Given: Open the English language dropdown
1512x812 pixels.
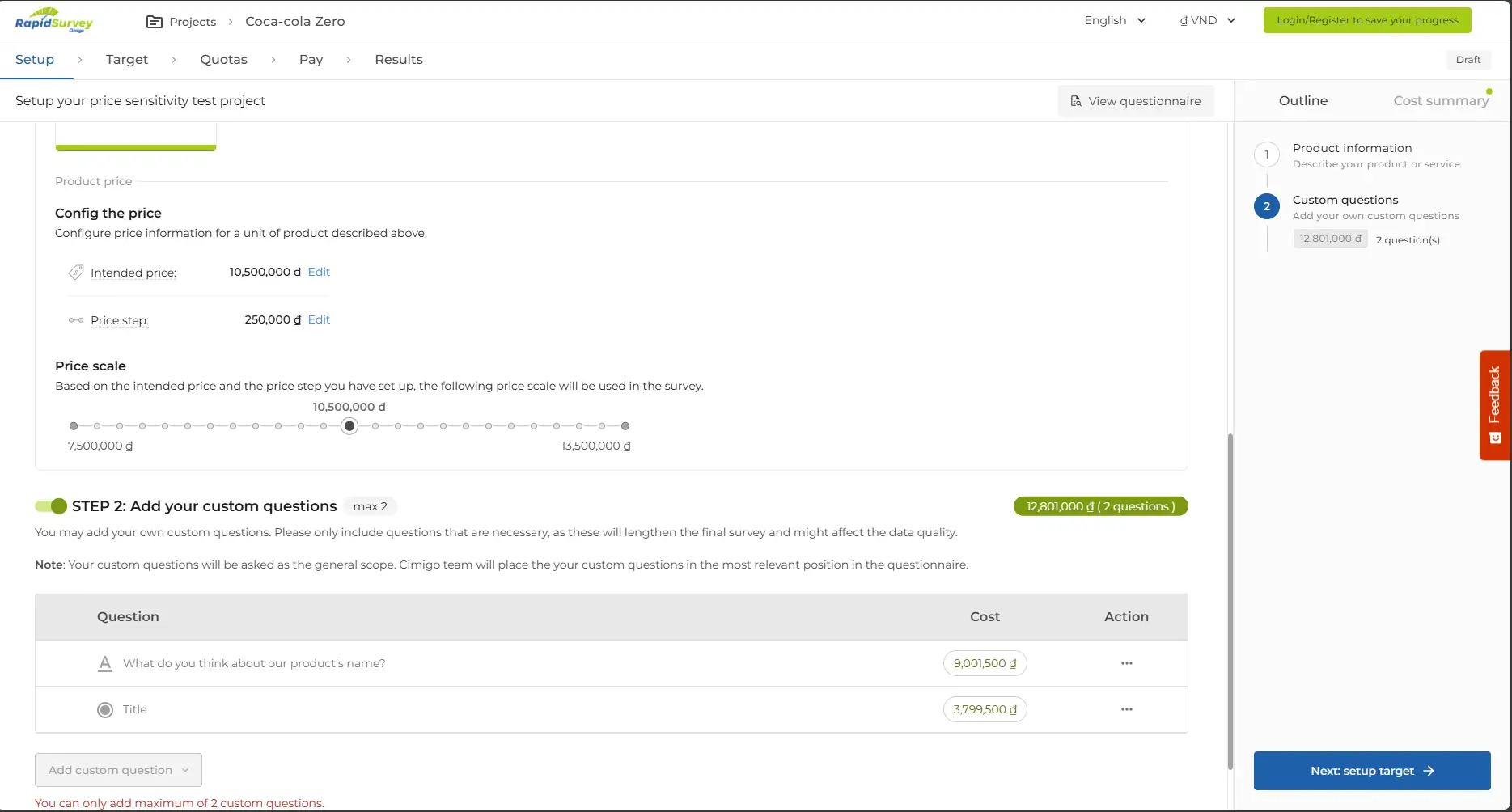Looking at the screenshot, I should [x=1115, y=20].
